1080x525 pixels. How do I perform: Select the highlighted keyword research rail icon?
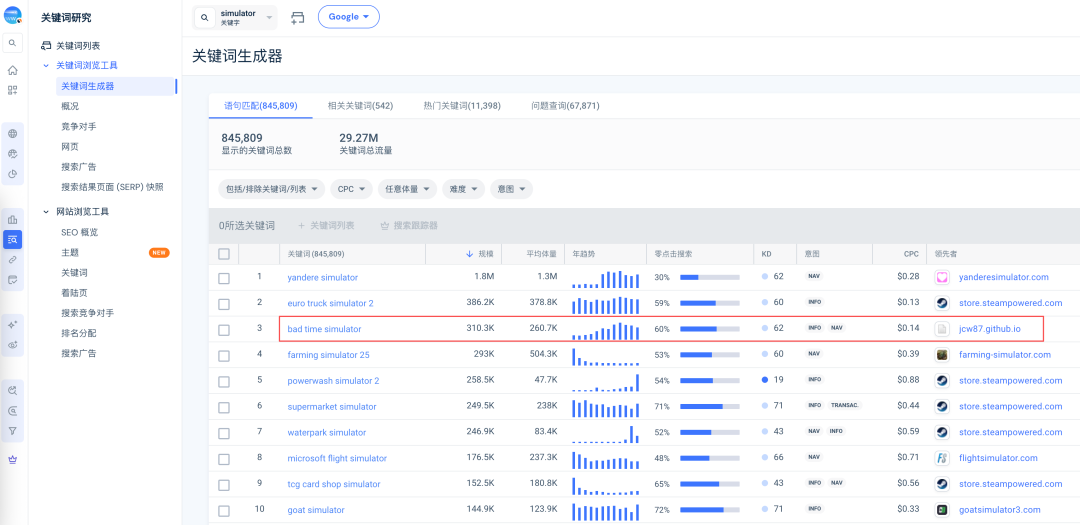[12, 240]
